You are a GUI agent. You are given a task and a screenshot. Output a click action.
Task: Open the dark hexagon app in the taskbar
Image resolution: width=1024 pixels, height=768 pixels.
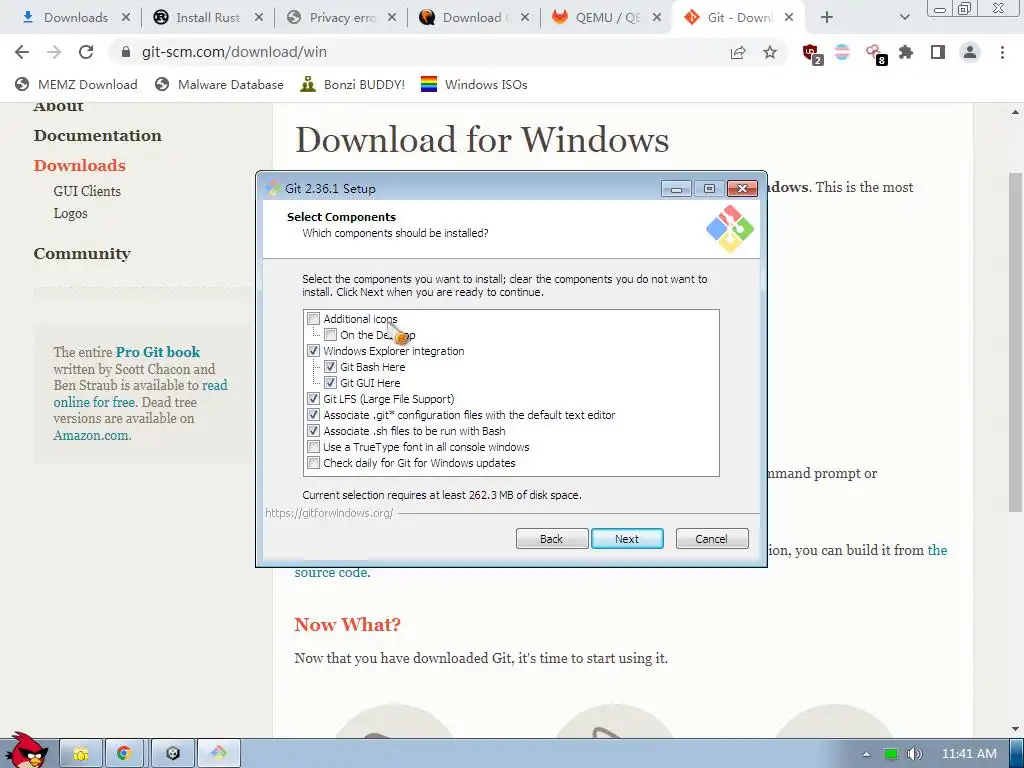pos(172,753)
